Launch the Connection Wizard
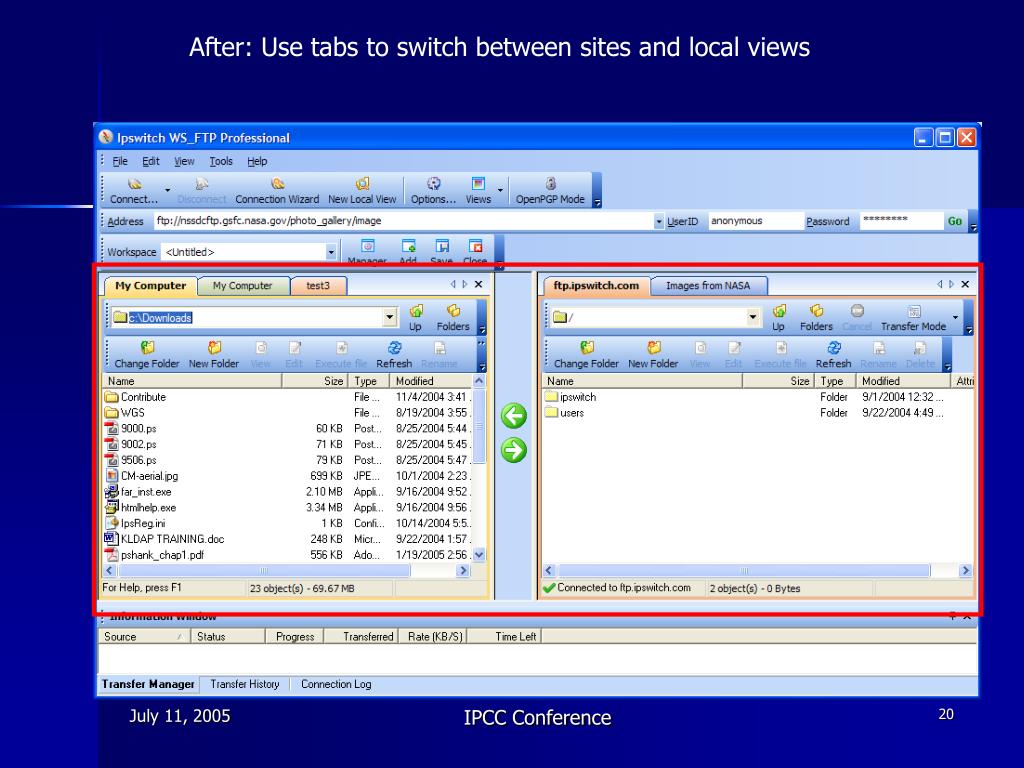 click(277, 191)
